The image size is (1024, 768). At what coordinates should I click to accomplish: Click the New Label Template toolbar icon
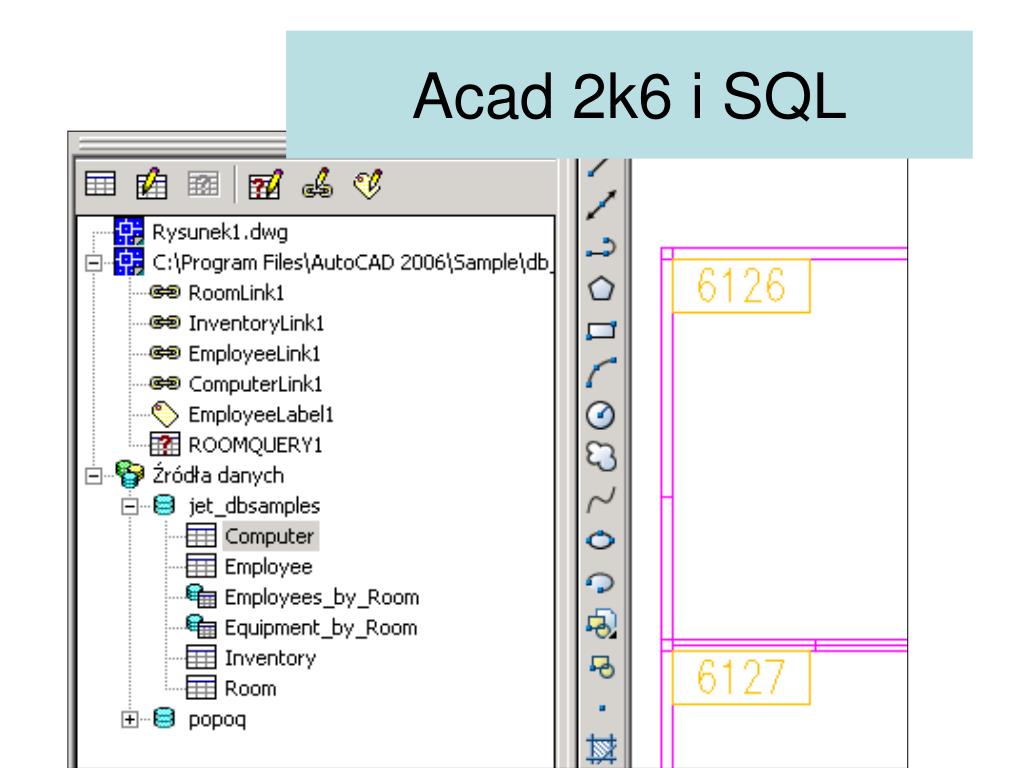pyautogui.click(x=368, y=184)
